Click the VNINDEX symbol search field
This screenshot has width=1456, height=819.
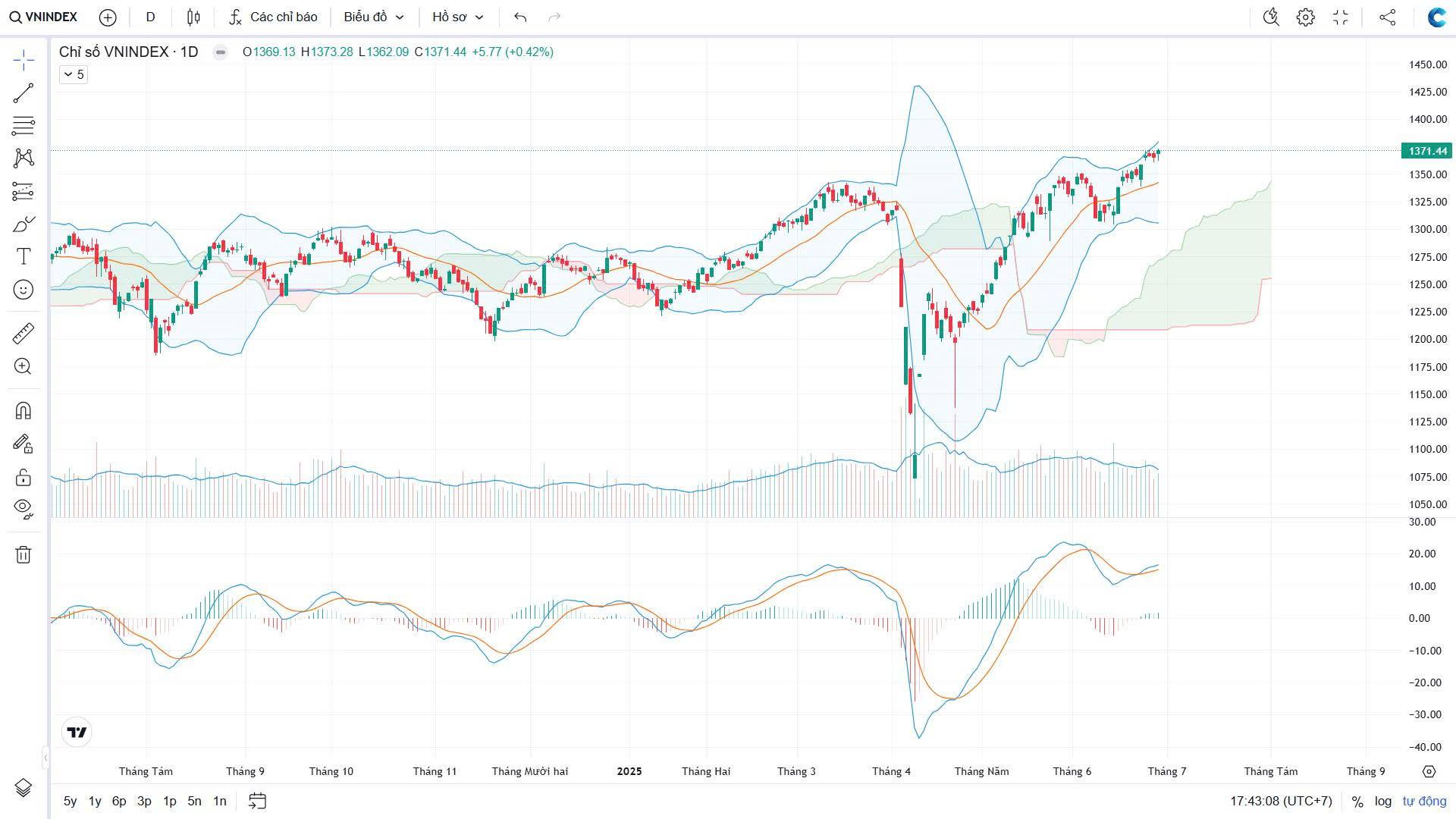click(x=44, y=17)
